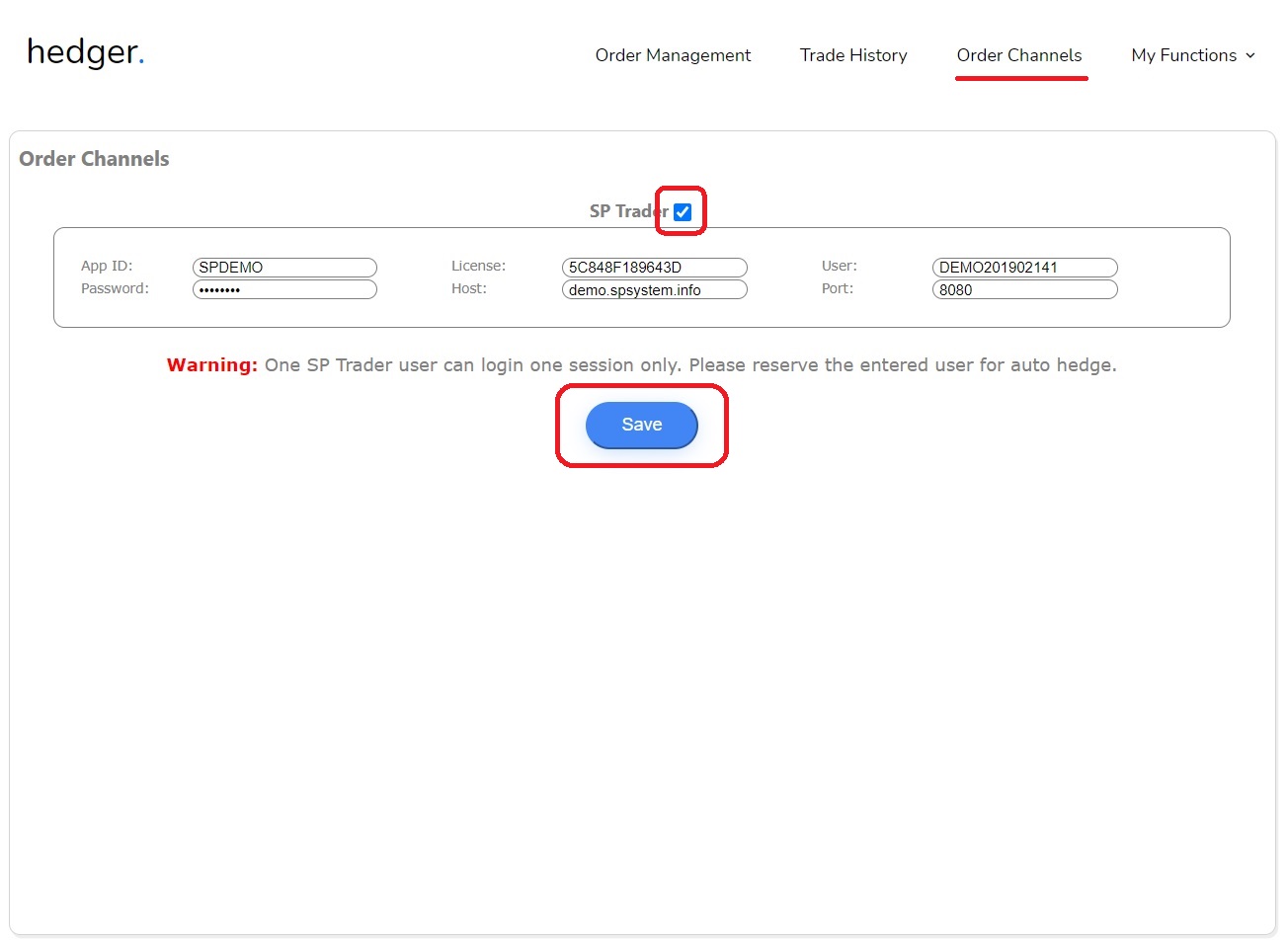Click the 'User:' label
Image resolution: width=1288 pixels, height=944 pixels.
click(839, 266)
